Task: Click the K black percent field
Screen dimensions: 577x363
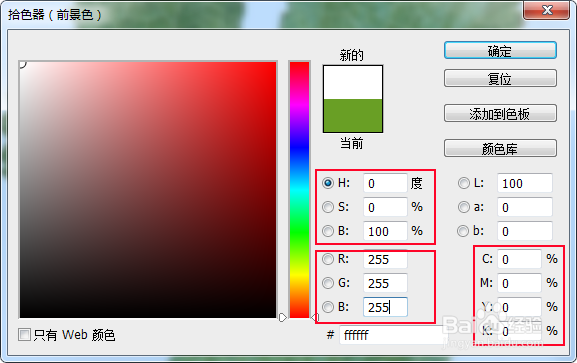Action: [x=520, y=331]
